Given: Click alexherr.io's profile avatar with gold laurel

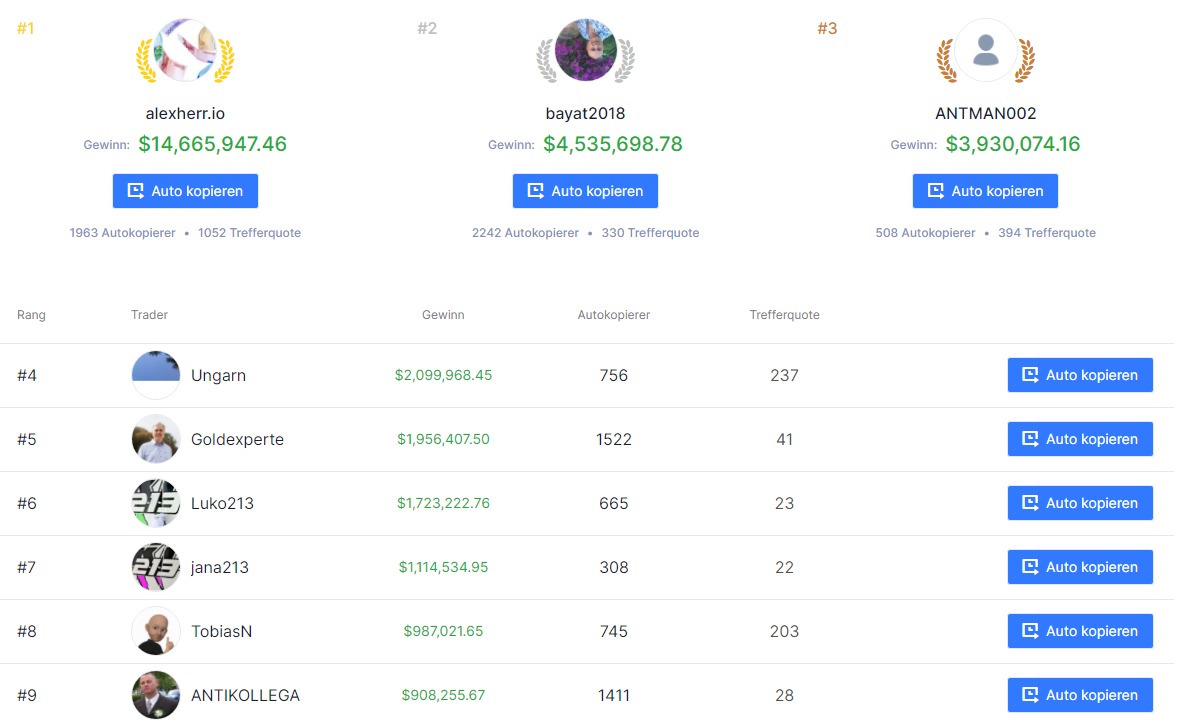Looking at the screenshot, I should (x=185, y=51).
